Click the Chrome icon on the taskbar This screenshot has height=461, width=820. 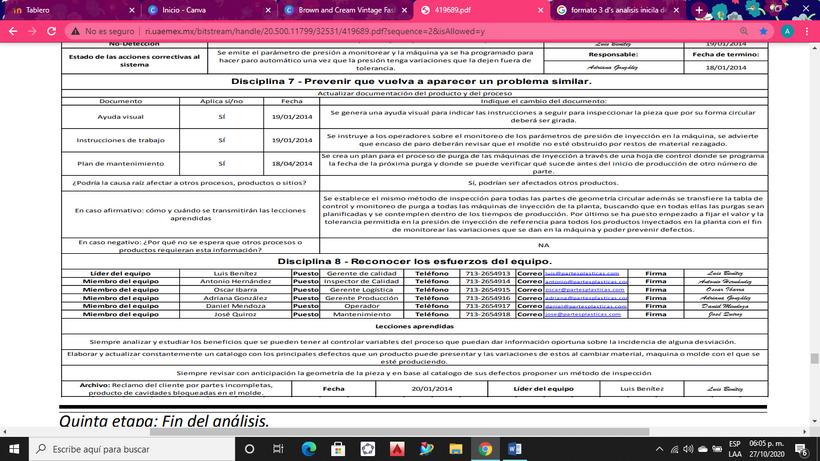tap(485, 449)
